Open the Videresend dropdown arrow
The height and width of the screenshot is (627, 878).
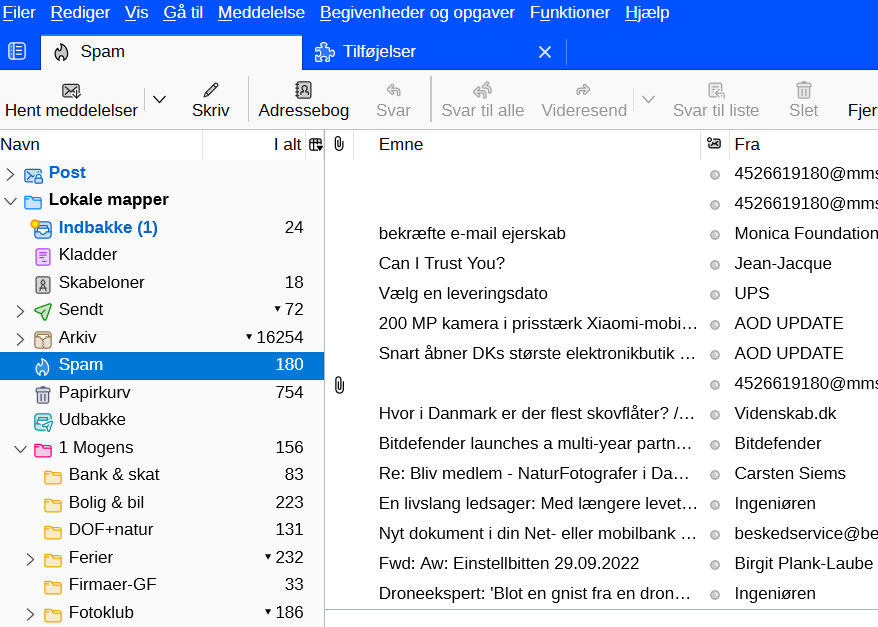pyautogui.click(x=648, y=100)
